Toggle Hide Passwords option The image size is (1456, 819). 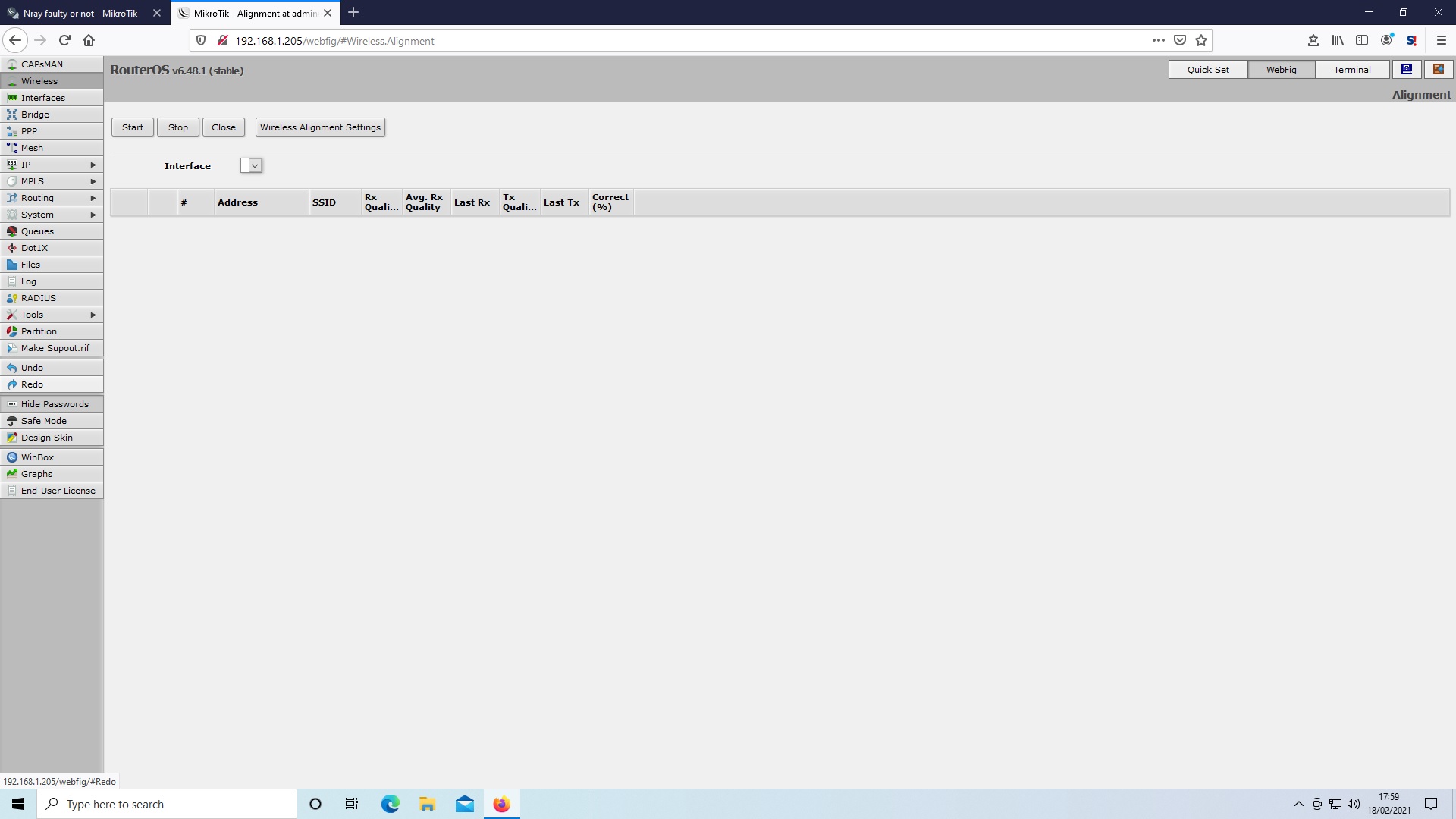[54, 404]
